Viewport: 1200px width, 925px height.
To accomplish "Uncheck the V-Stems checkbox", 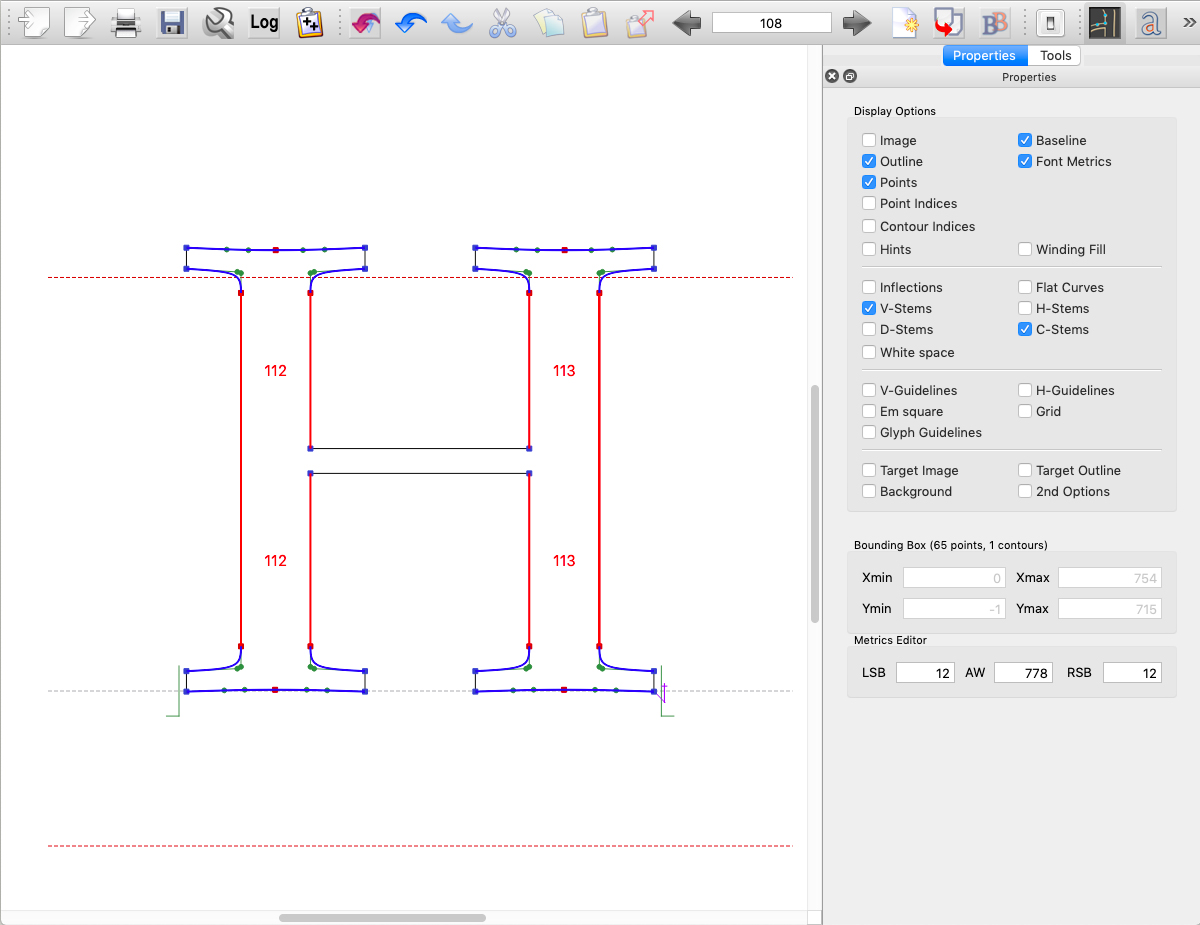I will pyautogui.click(x=869, y=309).
